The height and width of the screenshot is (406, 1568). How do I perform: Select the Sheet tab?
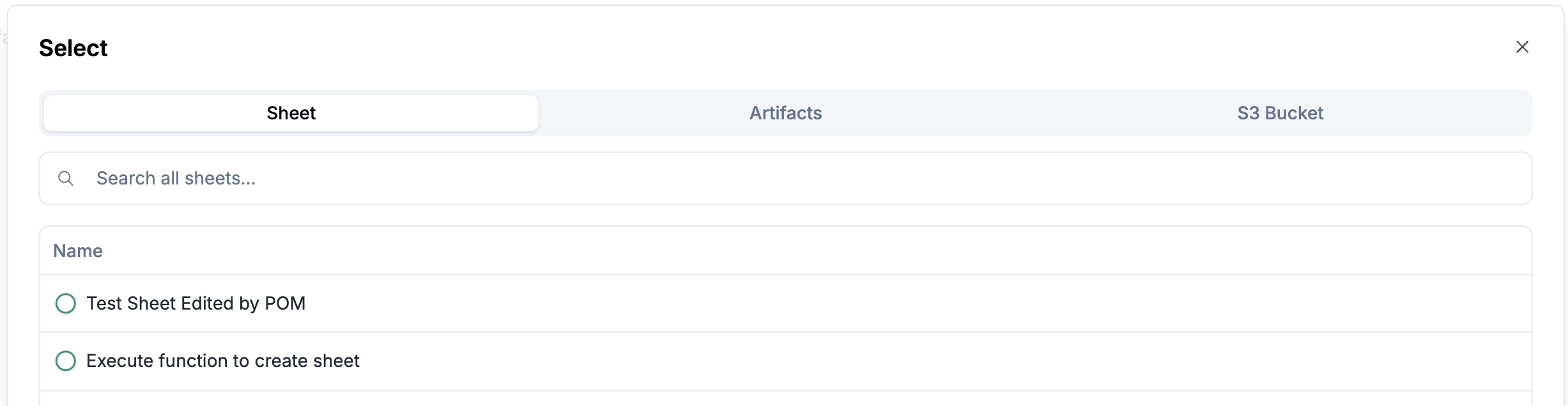tap(291, 113)
